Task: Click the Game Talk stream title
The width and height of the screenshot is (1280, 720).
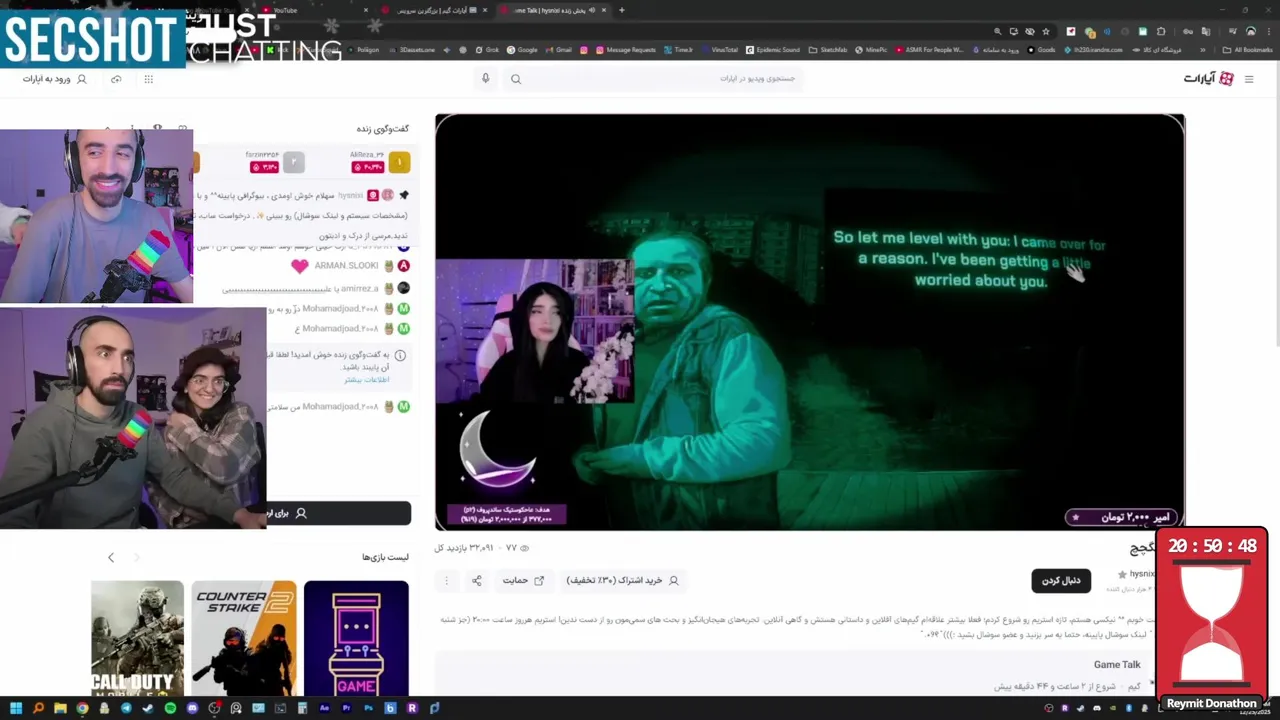Action: point(1117,665)
